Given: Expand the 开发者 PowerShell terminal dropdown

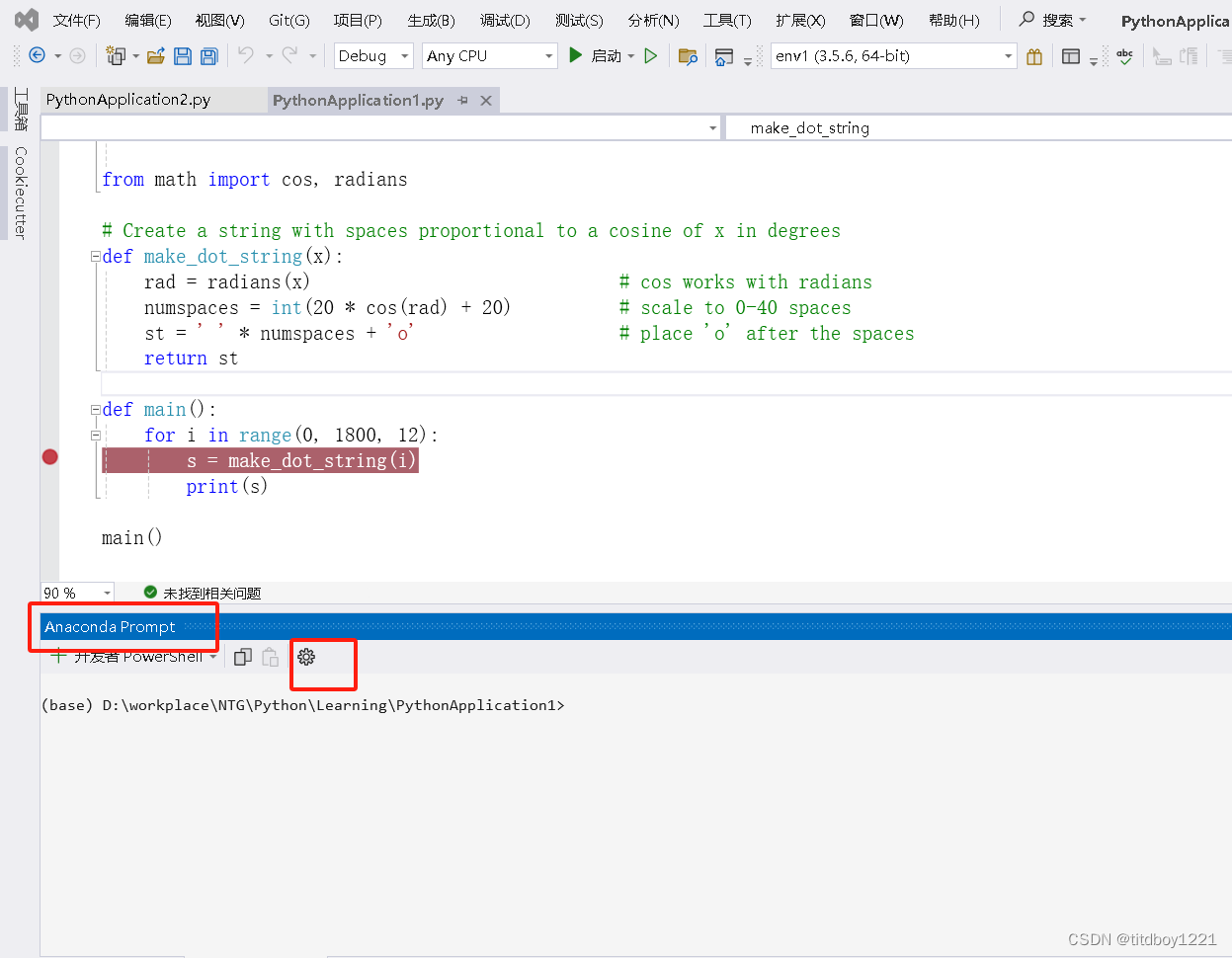Looking at the screenshot, I should point(213,656).
